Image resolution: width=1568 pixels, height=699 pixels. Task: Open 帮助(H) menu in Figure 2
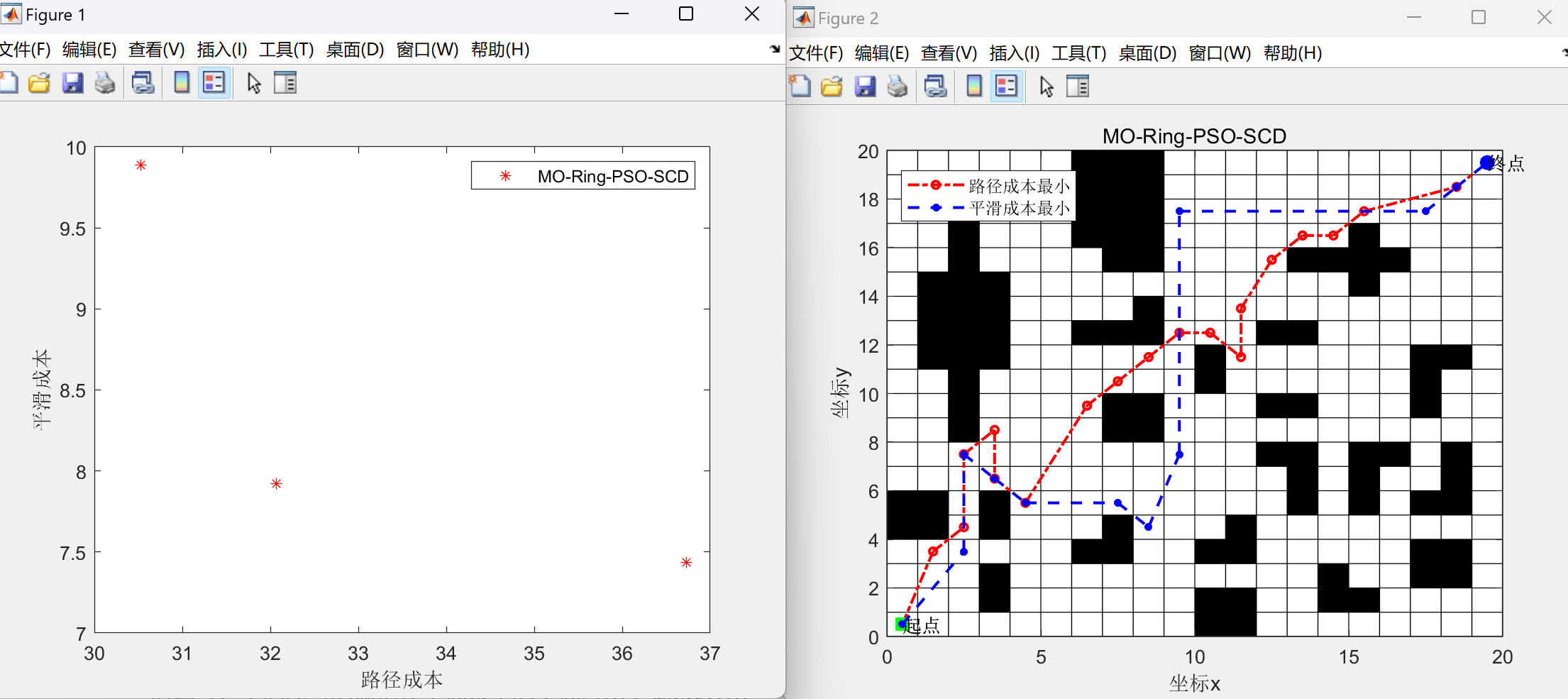[x=1292, y=53]
